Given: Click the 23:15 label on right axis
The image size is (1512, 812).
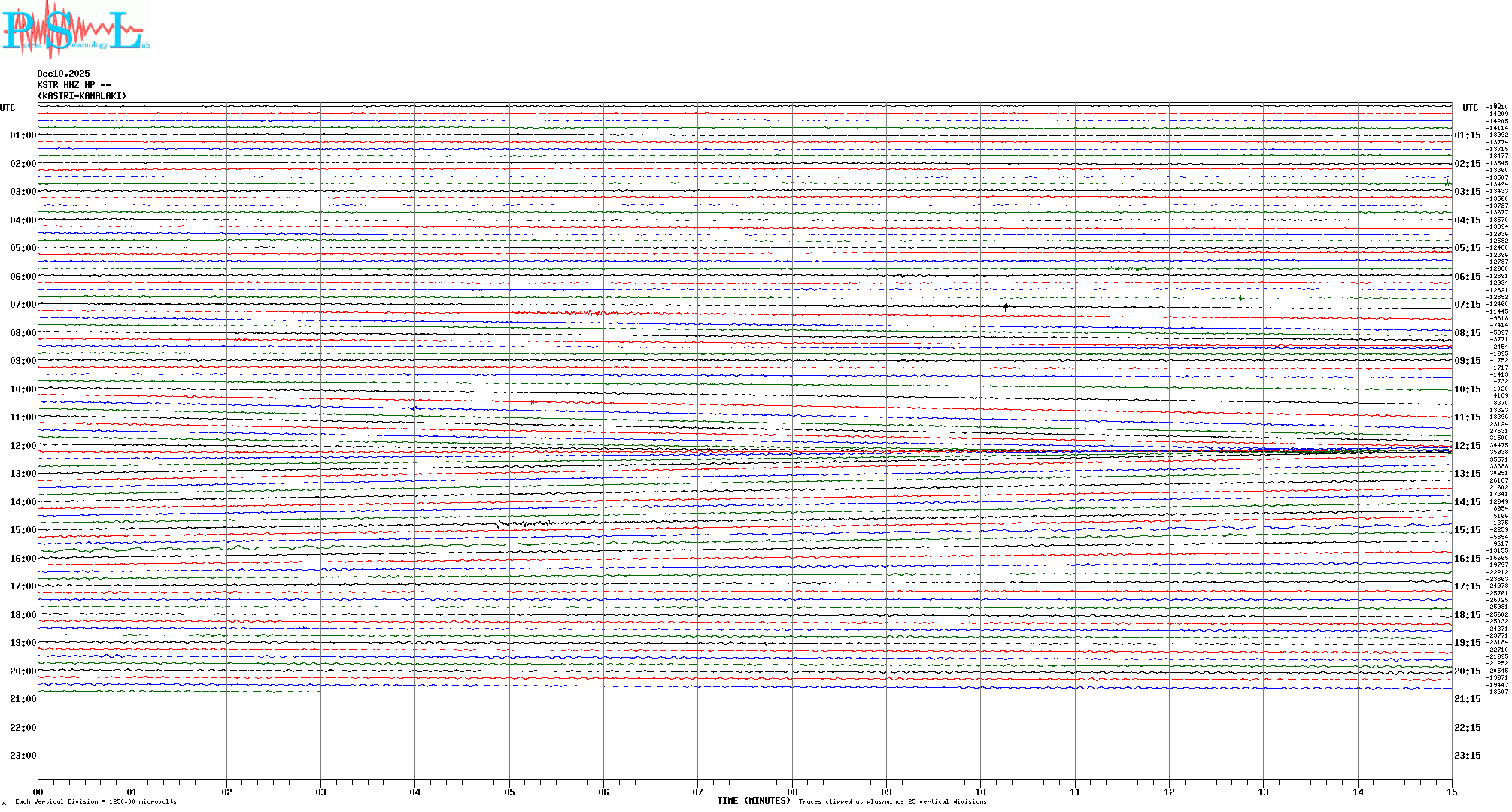Looking at the screenshot, I should 1467,756.
